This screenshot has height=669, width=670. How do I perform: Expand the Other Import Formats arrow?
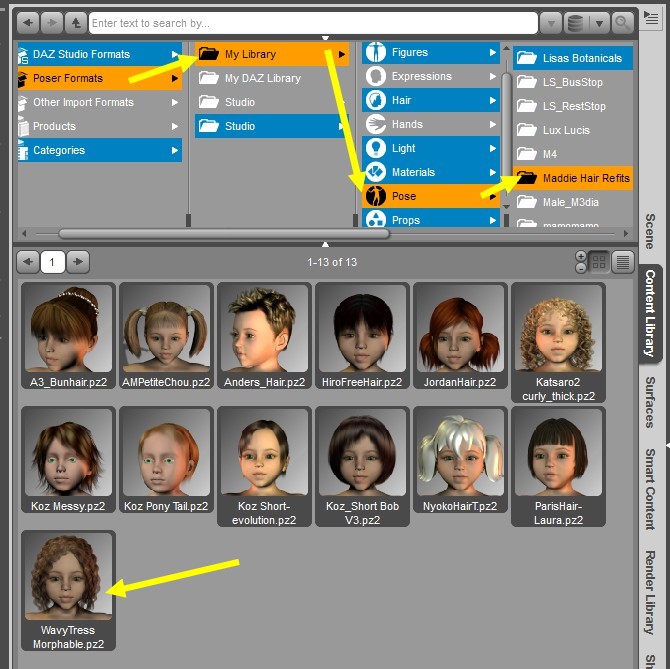(x=174, y=102)
